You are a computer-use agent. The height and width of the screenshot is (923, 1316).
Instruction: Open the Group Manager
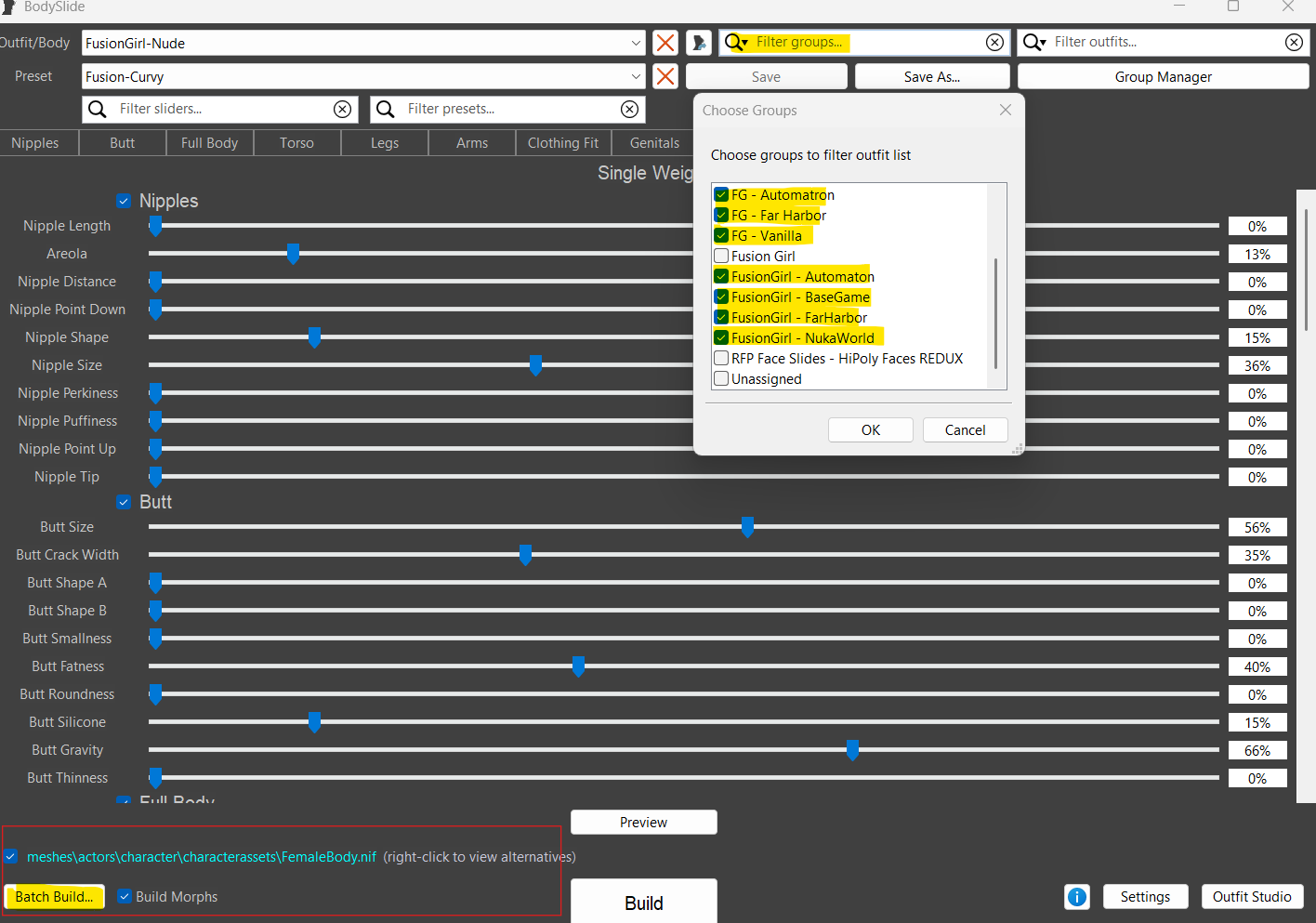pyautogui.click(x=1164, y=77)
